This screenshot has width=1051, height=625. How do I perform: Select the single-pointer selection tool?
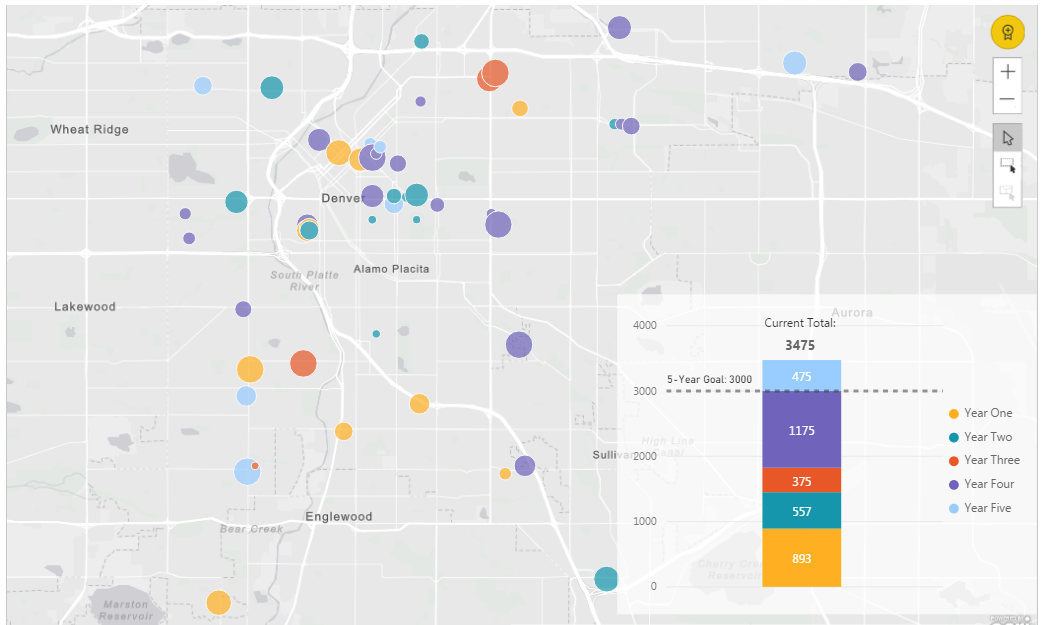click(1007, 137)
